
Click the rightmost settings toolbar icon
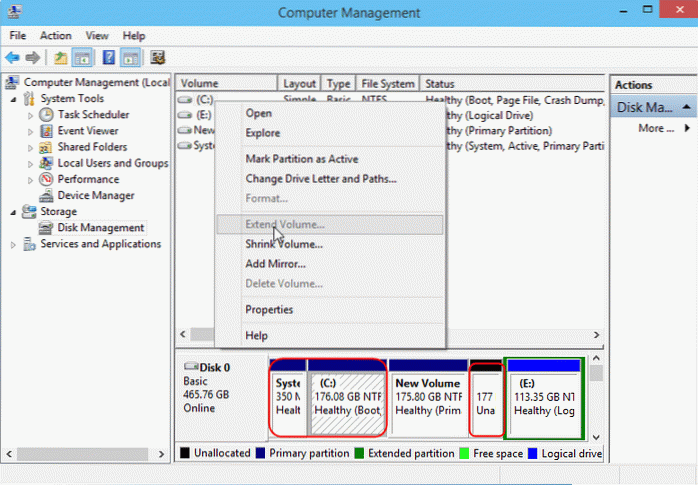pyautogui.click(x=158, y=58)
